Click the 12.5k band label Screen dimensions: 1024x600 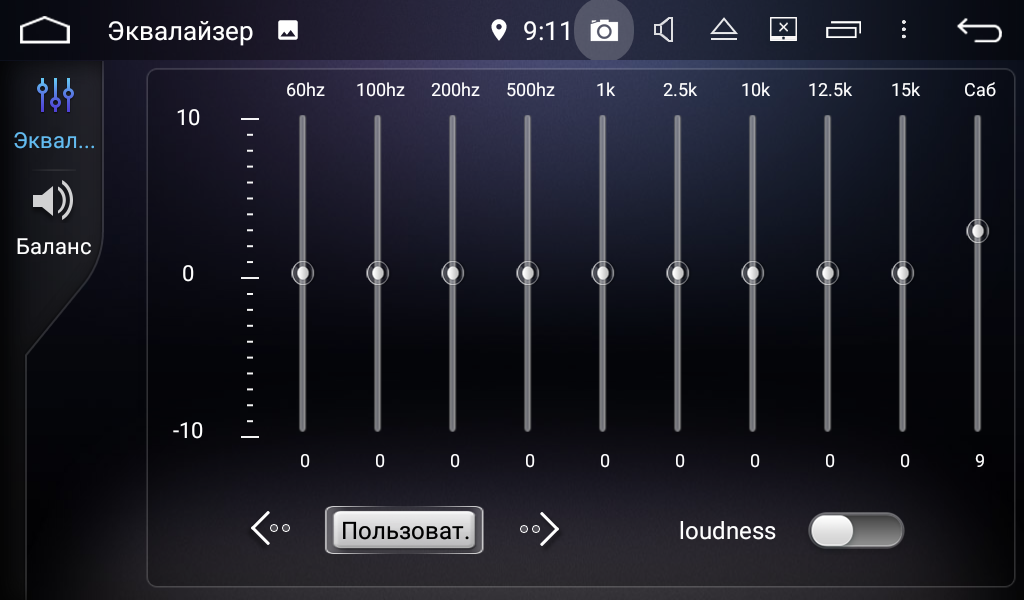click(829, 90)
